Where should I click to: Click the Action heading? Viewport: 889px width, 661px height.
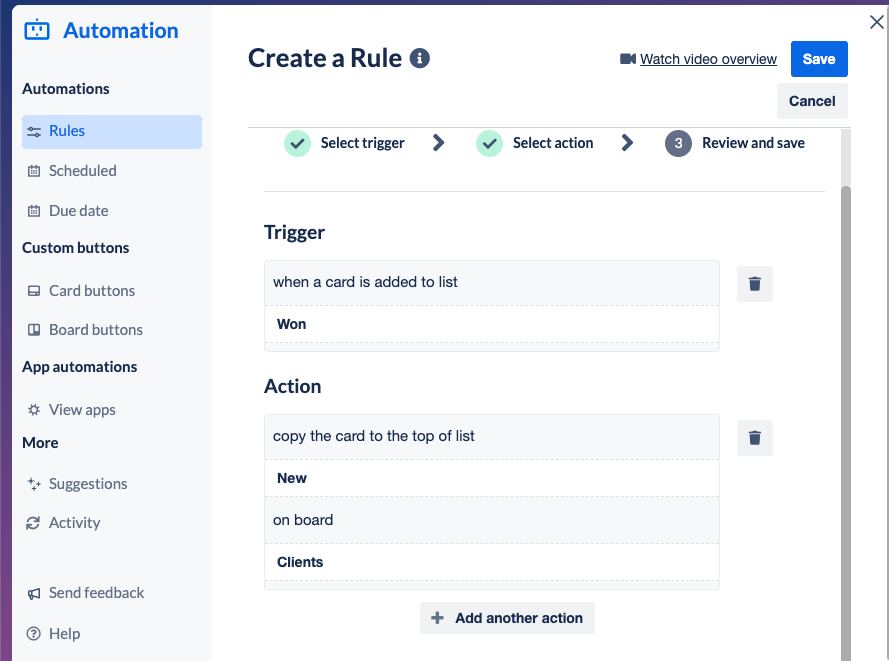point(293,387)
